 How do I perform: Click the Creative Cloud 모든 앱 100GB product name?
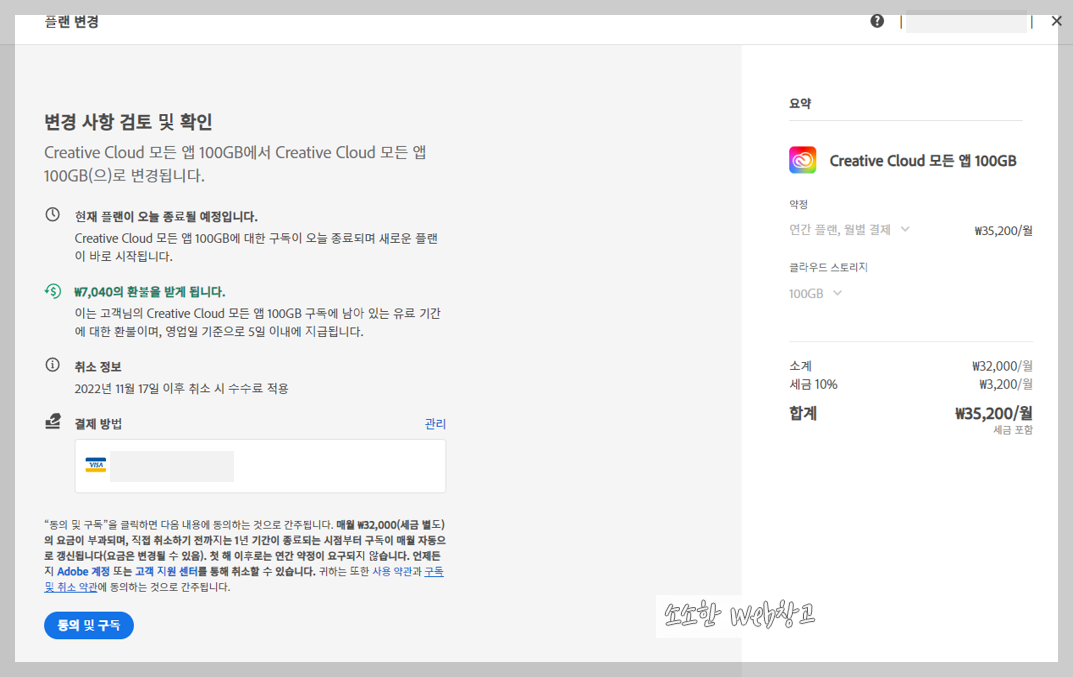(922, 161)
